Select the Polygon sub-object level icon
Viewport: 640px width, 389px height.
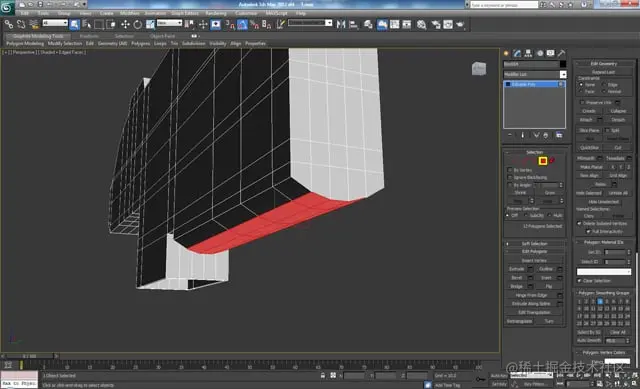(x=543, y=161)
